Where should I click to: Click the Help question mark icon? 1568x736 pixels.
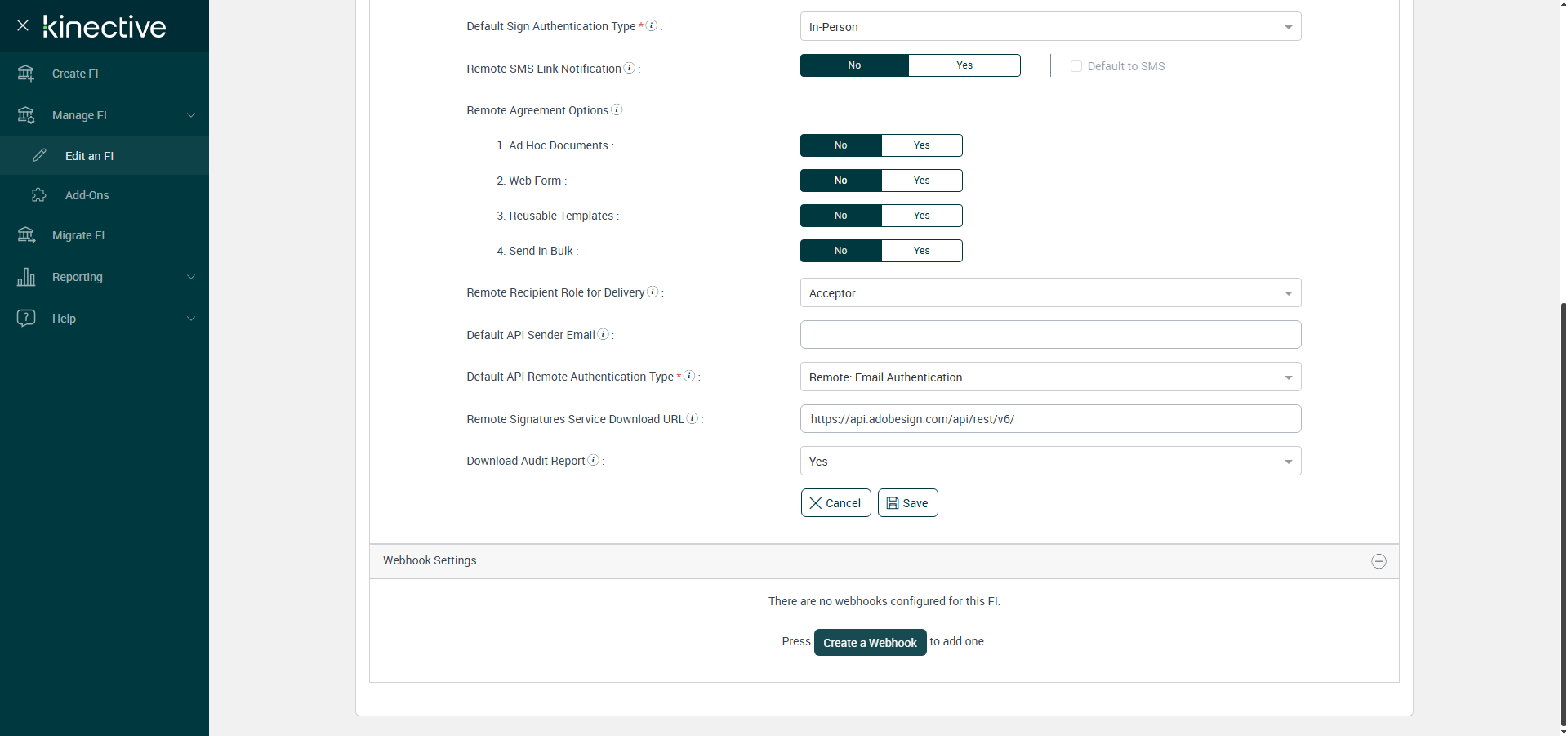pos(26,318)
